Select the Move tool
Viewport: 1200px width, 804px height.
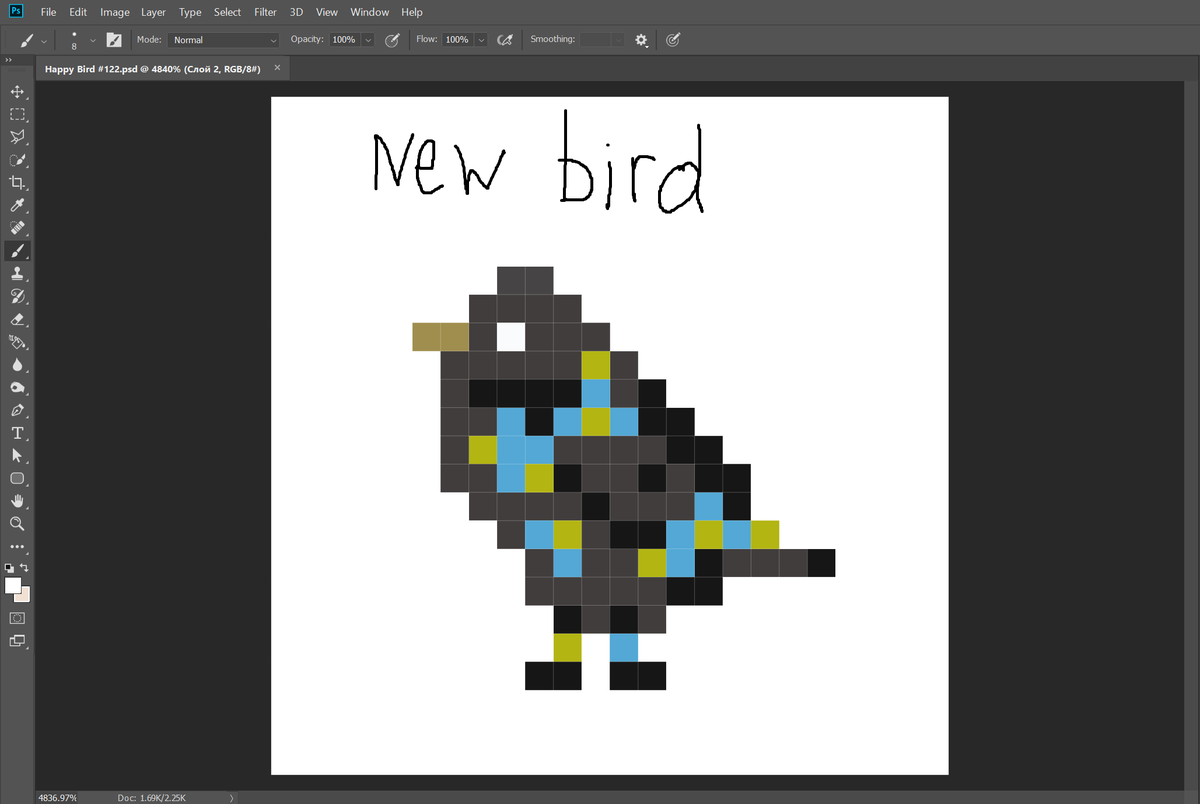click(17, 91)
